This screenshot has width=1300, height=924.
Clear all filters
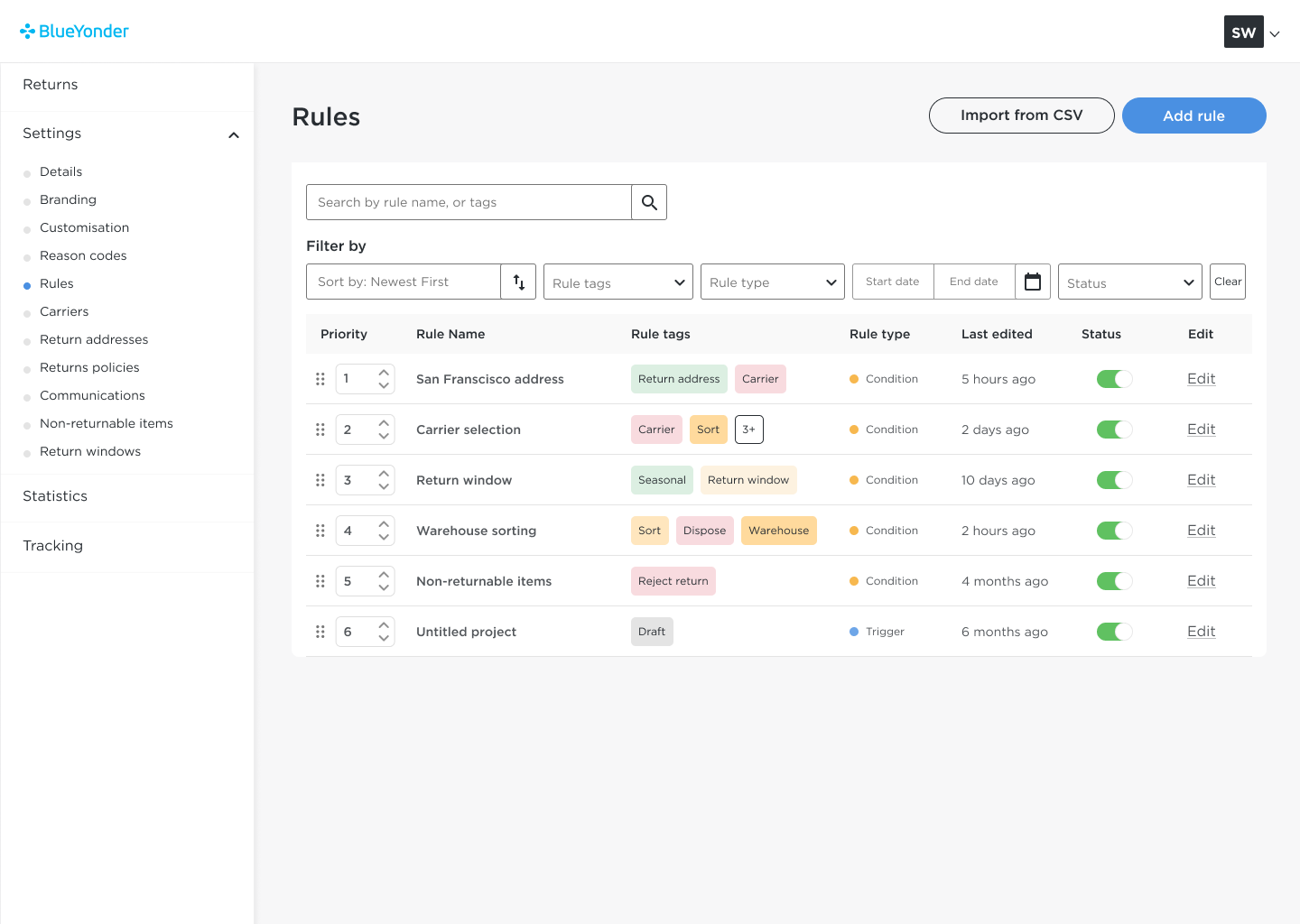coord(1228,282)
